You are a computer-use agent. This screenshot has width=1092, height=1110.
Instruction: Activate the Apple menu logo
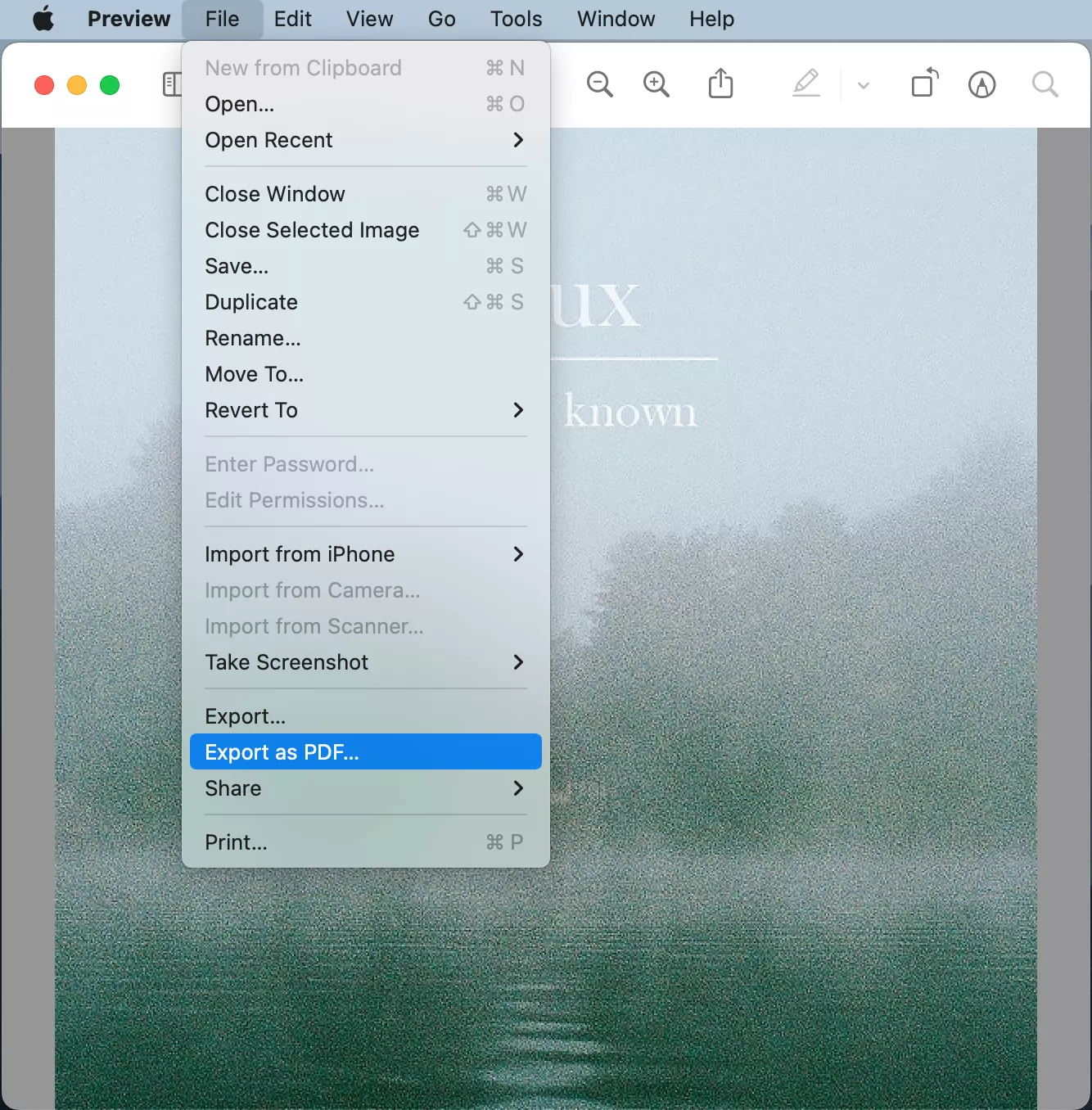43,19
